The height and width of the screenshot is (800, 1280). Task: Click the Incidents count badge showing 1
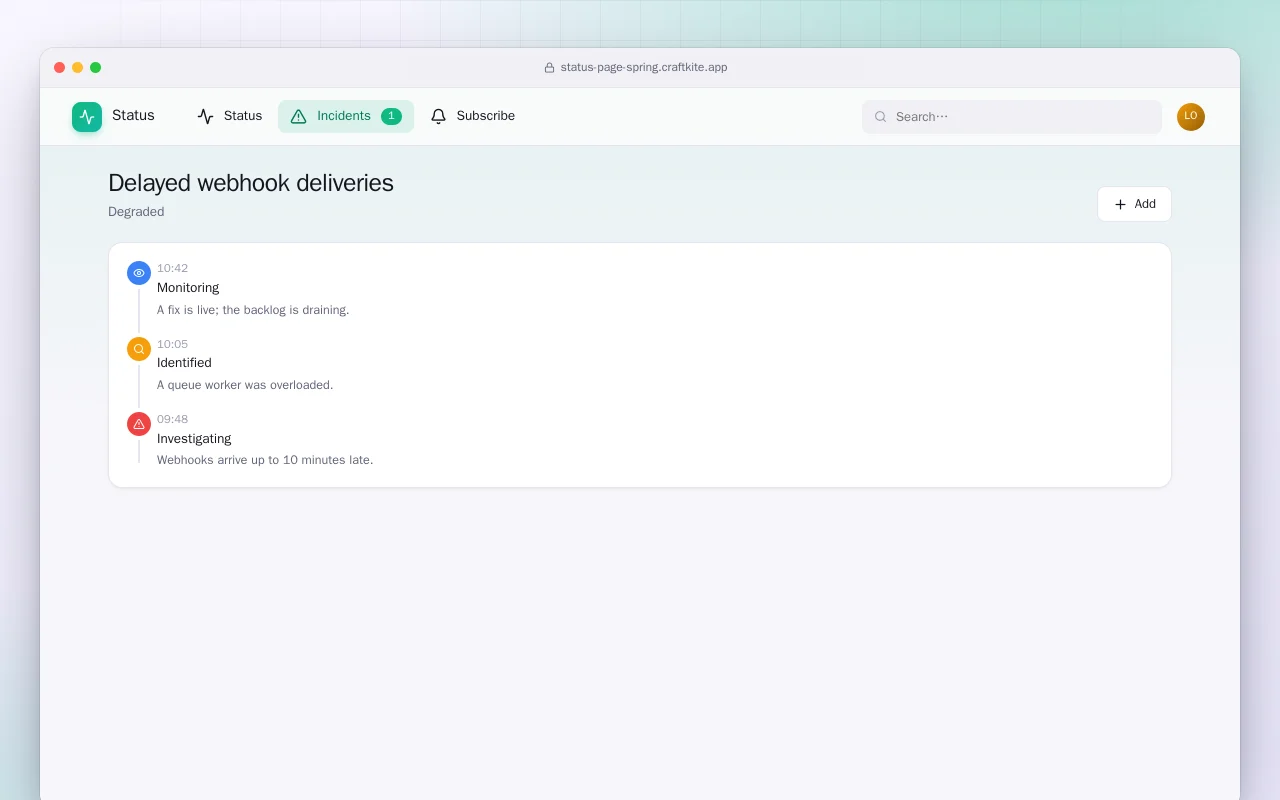pyautogui.click(x=391, y=116)
